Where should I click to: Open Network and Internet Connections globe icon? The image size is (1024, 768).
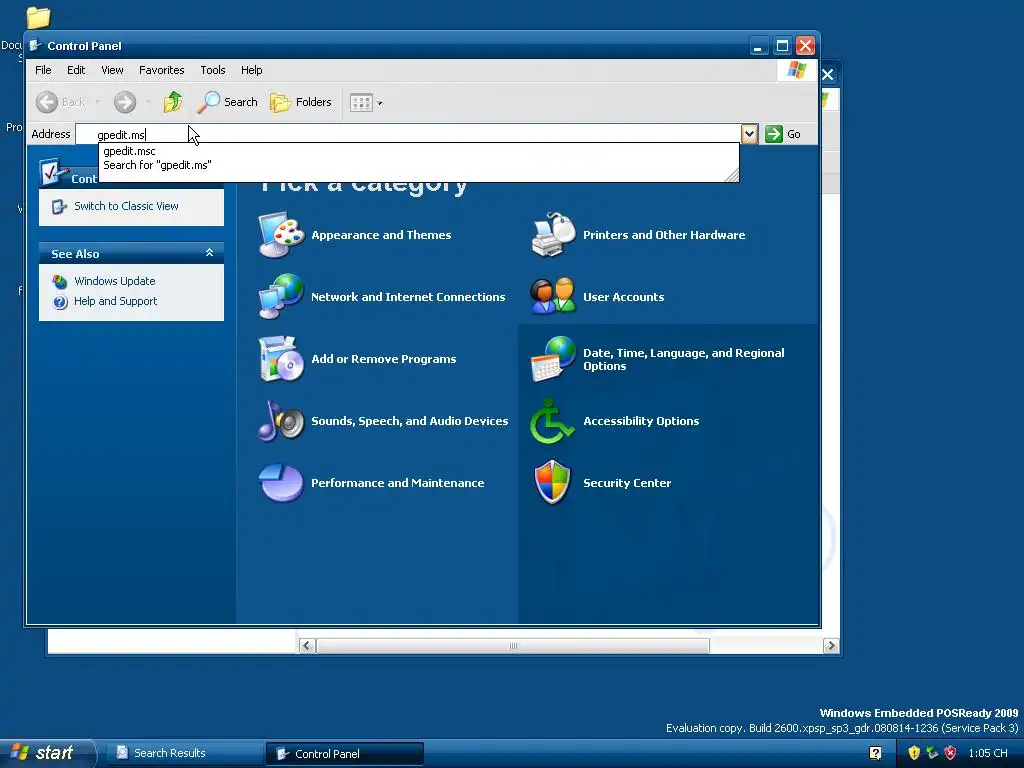click(281, 296)
